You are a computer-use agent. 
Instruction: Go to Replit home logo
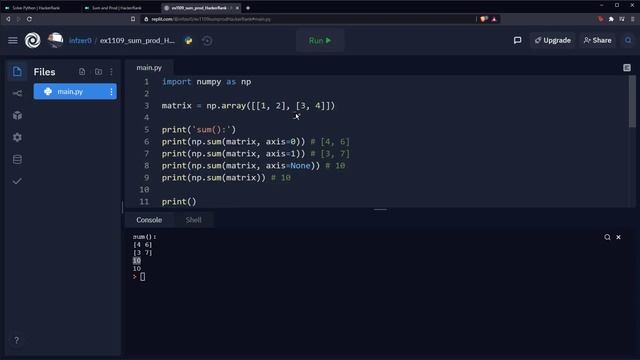pos(33,40)
